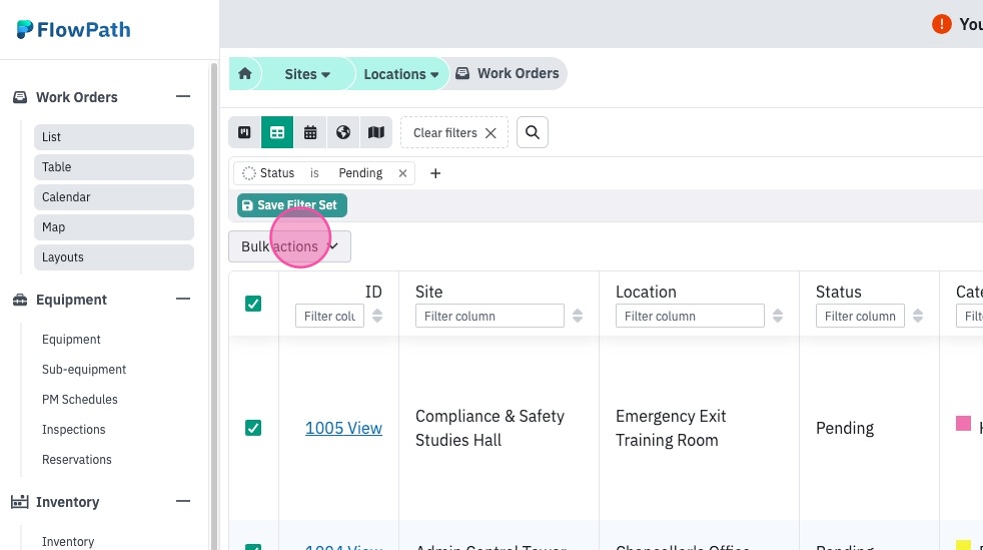Switch to kanban board view icon
The width and height of the screenshot is (983, 550).
[x=244, y=132]
